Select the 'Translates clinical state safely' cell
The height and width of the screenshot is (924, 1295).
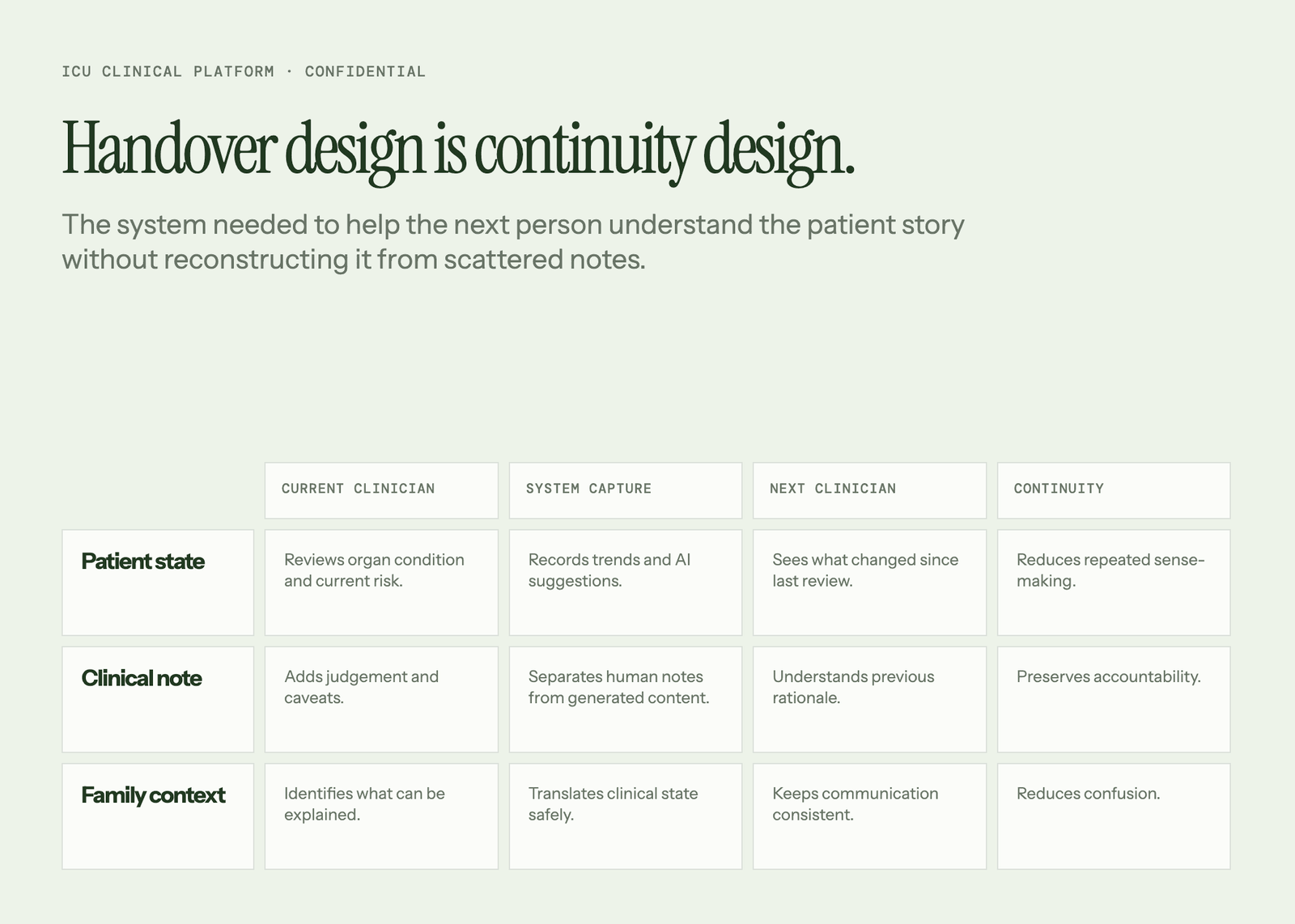coord(626,816)
